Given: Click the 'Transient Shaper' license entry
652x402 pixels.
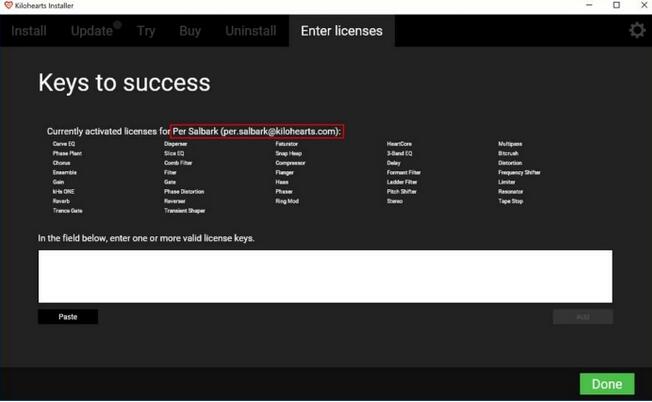Looking at the screenshot, I should pos(185,211).
